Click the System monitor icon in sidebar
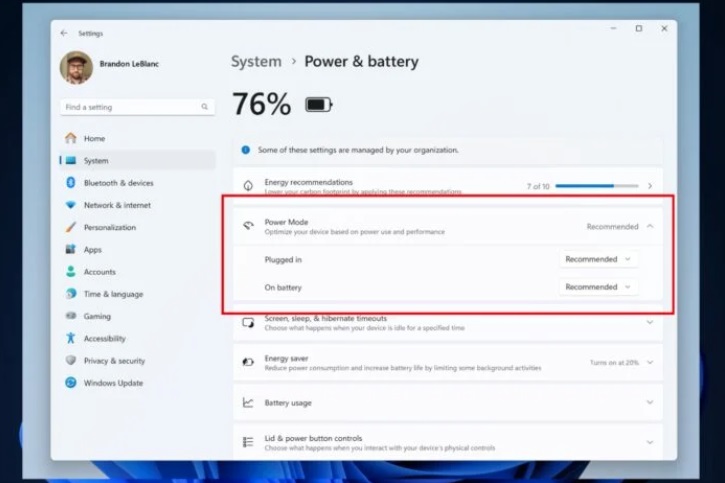725x483 pixels. click(71, 160)
